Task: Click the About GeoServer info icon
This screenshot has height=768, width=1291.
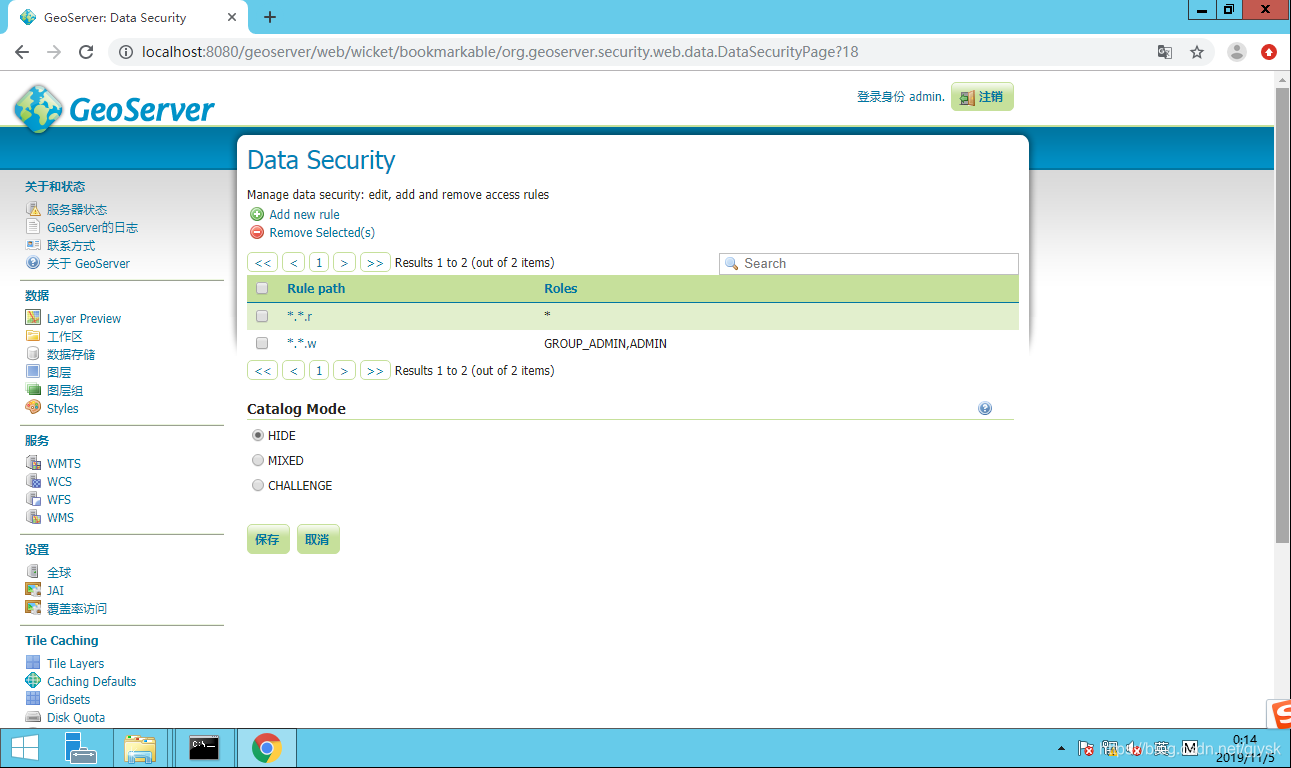Action: point(33,263)
